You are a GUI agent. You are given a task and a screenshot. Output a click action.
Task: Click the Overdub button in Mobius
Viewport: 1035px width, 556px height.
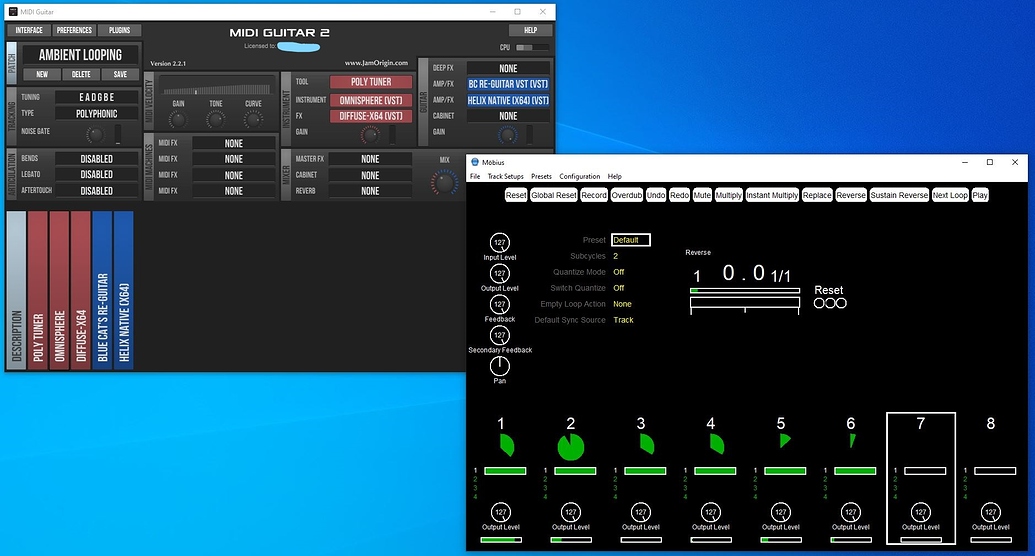point(626,195)
